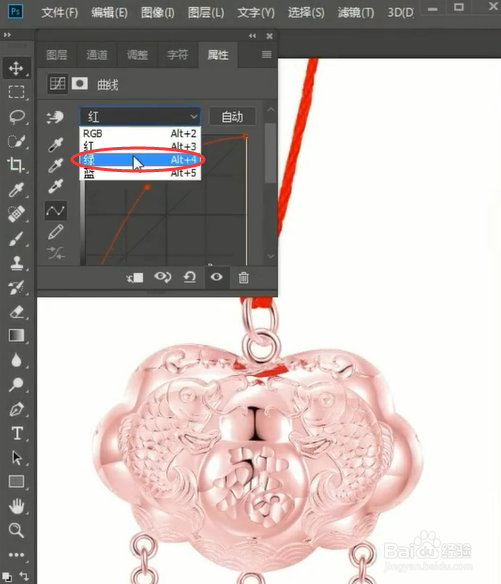Pick the gray point eyedropper in Curves

(x=55, y=165)
